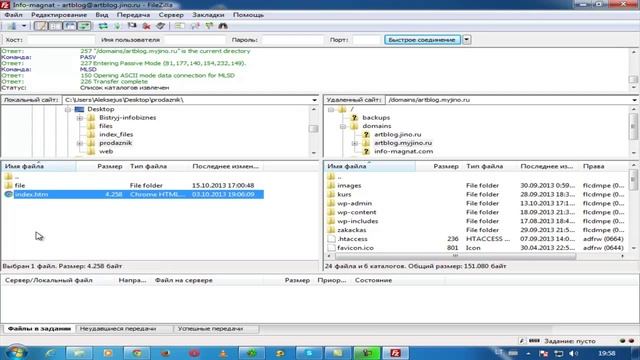Sort local files by Тип файла column
Viewport: 640px width, 360px height.
pos(148,167)
